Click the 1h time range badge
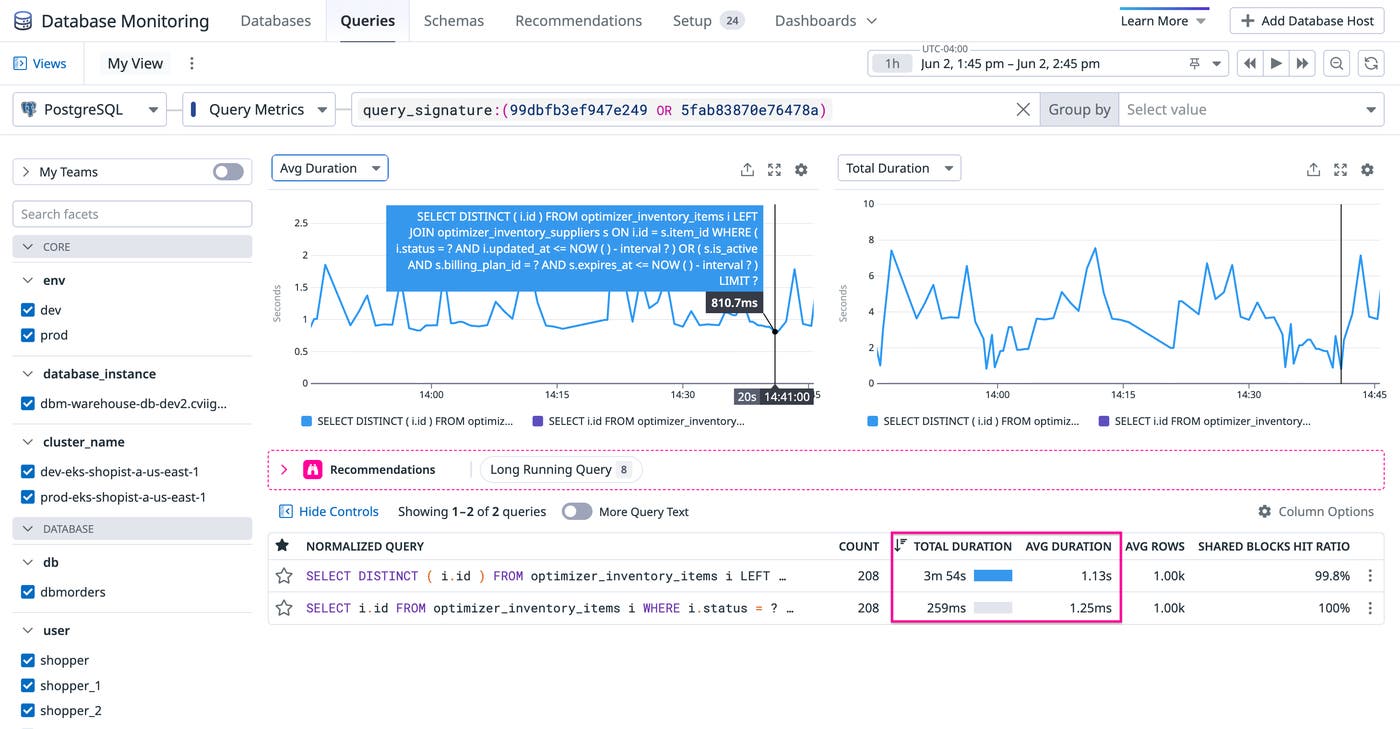The height and width of the screenshot is (729, 1400). pos(892,63)
